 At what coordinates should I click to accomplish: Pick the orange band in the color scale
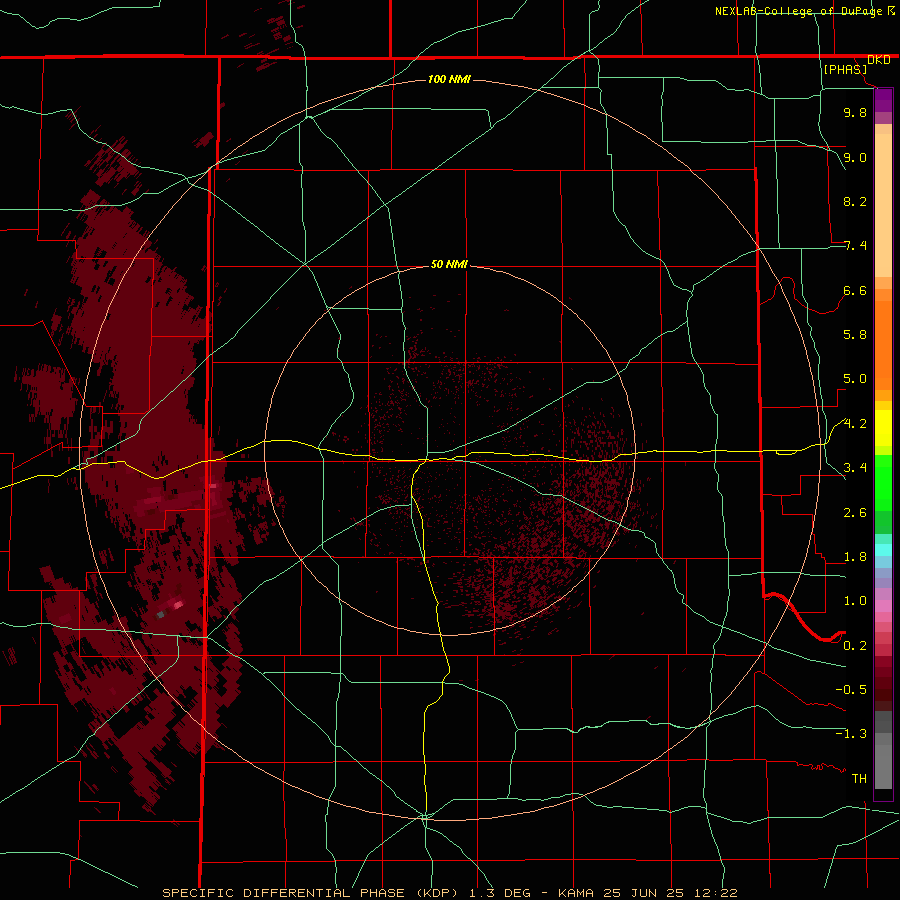[x=883, y=344]
